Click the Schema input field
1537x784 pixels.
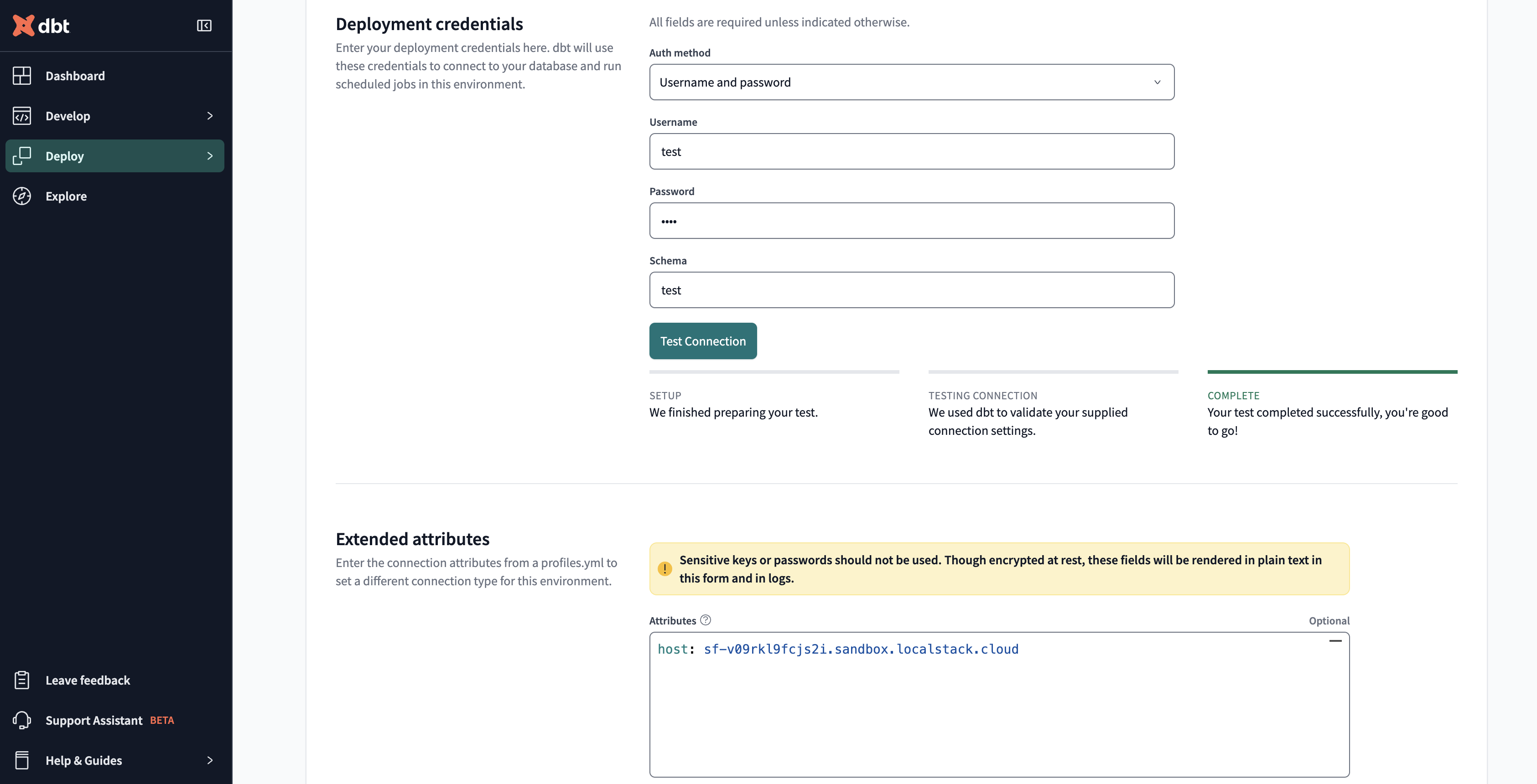coord(911,289)
